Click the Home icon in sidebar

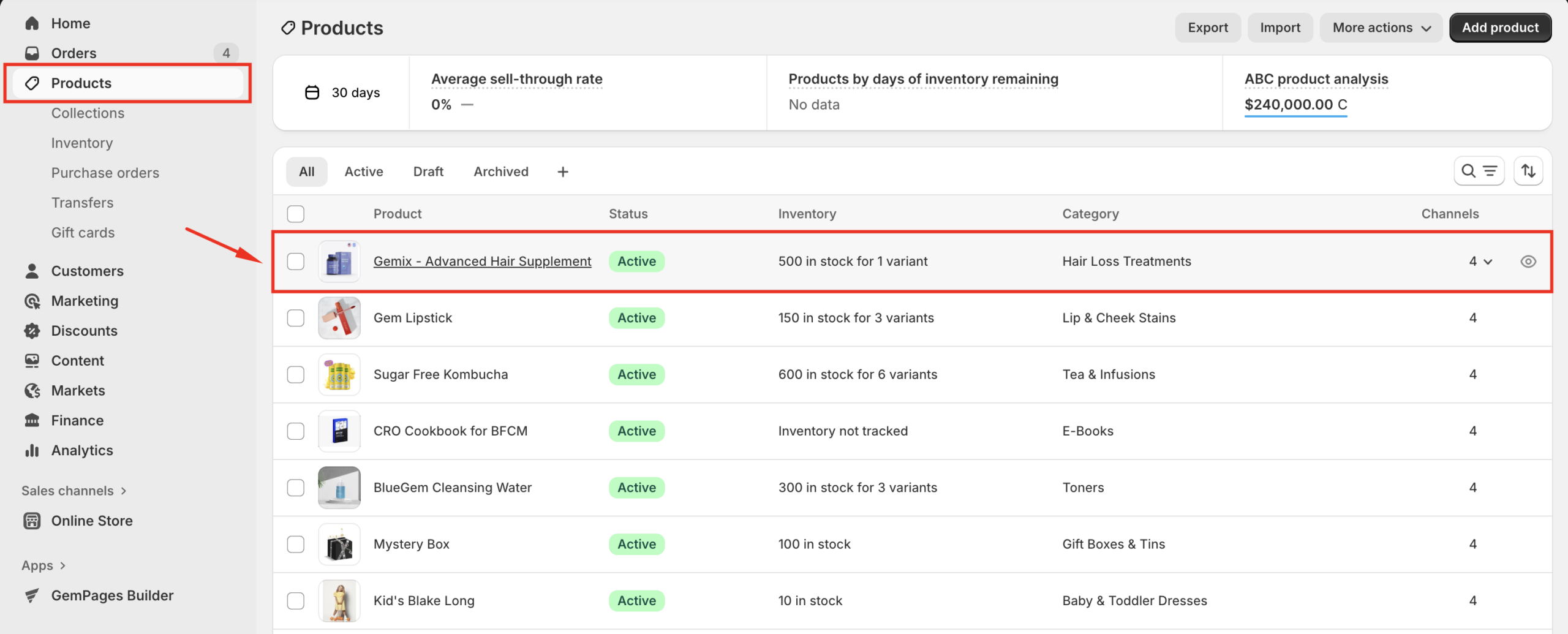32,23
